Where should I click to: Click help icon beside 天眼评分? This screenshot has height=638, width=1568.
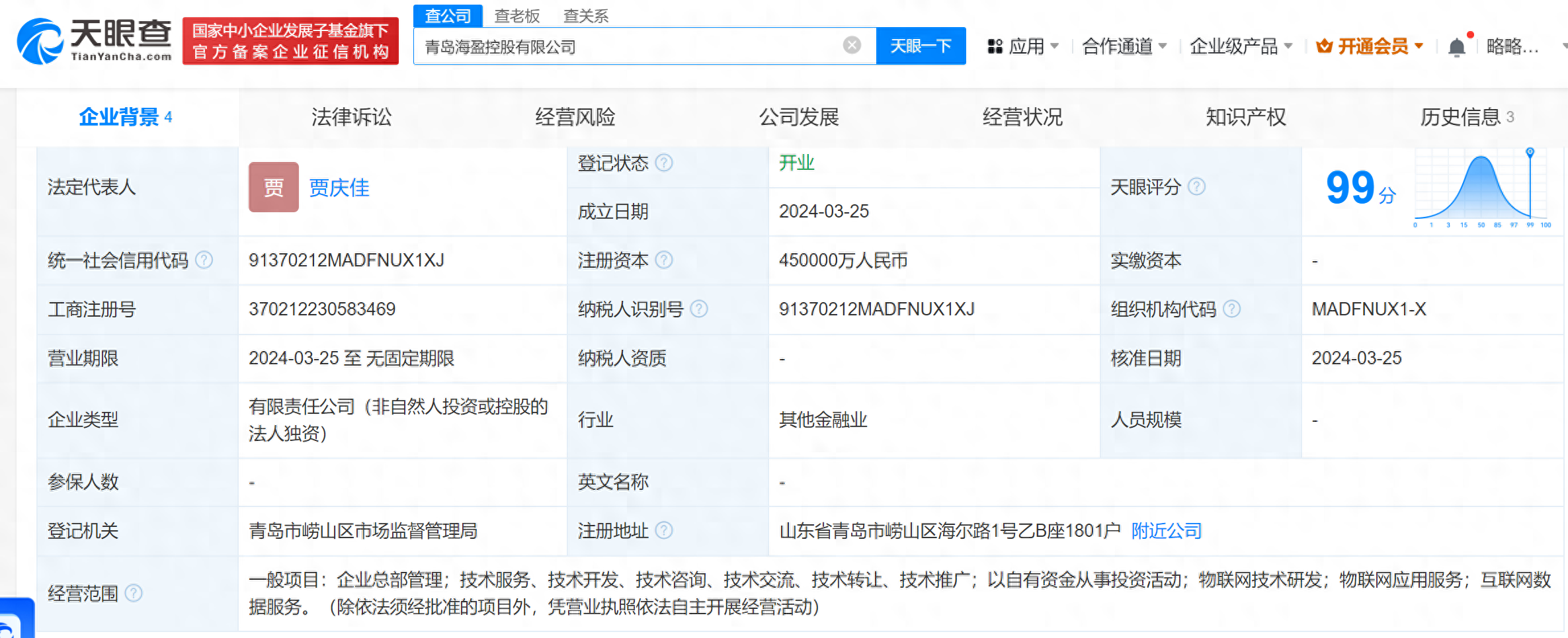point(1196,187)
